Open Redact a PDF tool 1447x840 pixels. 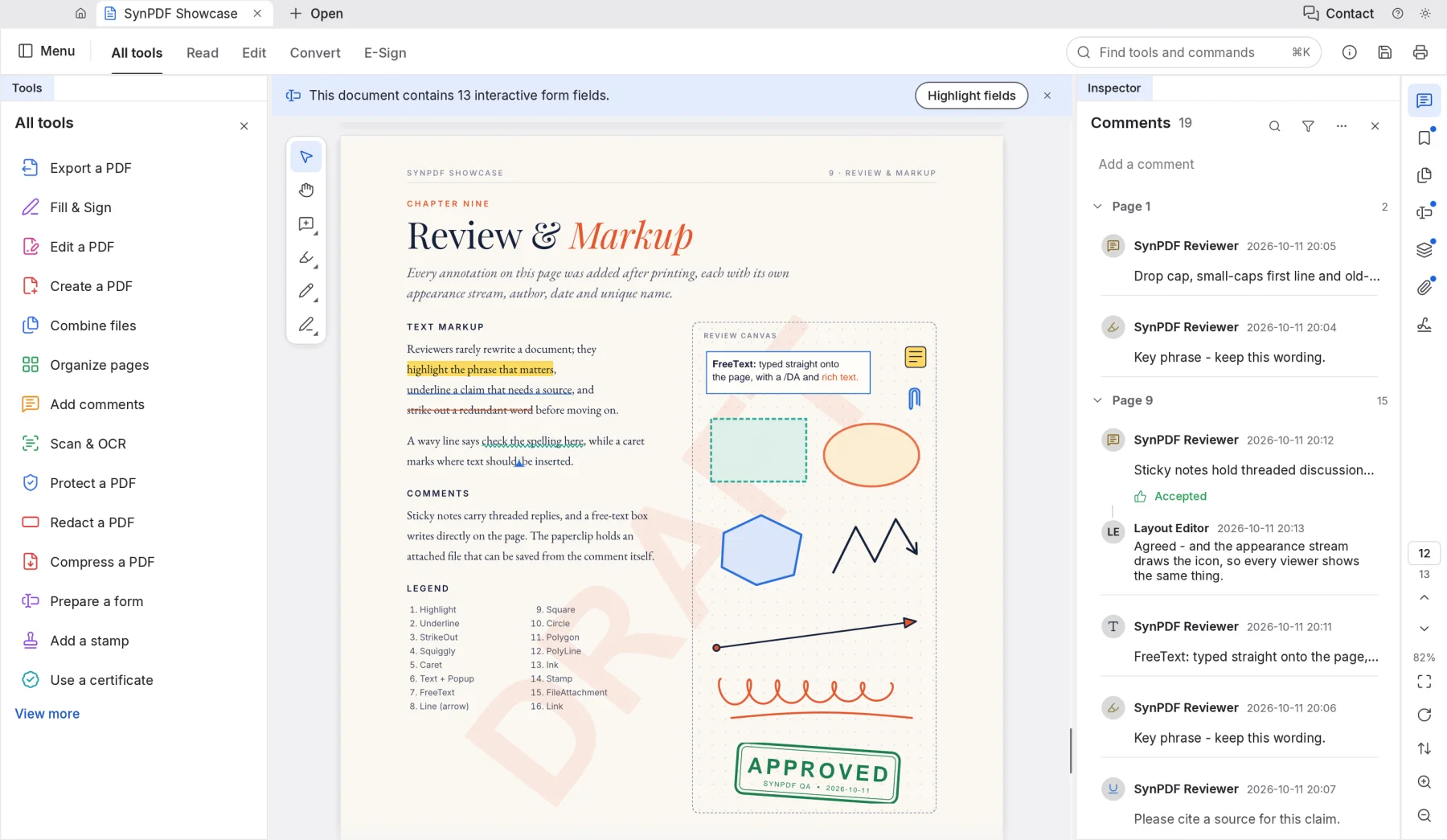pos(134,522)
